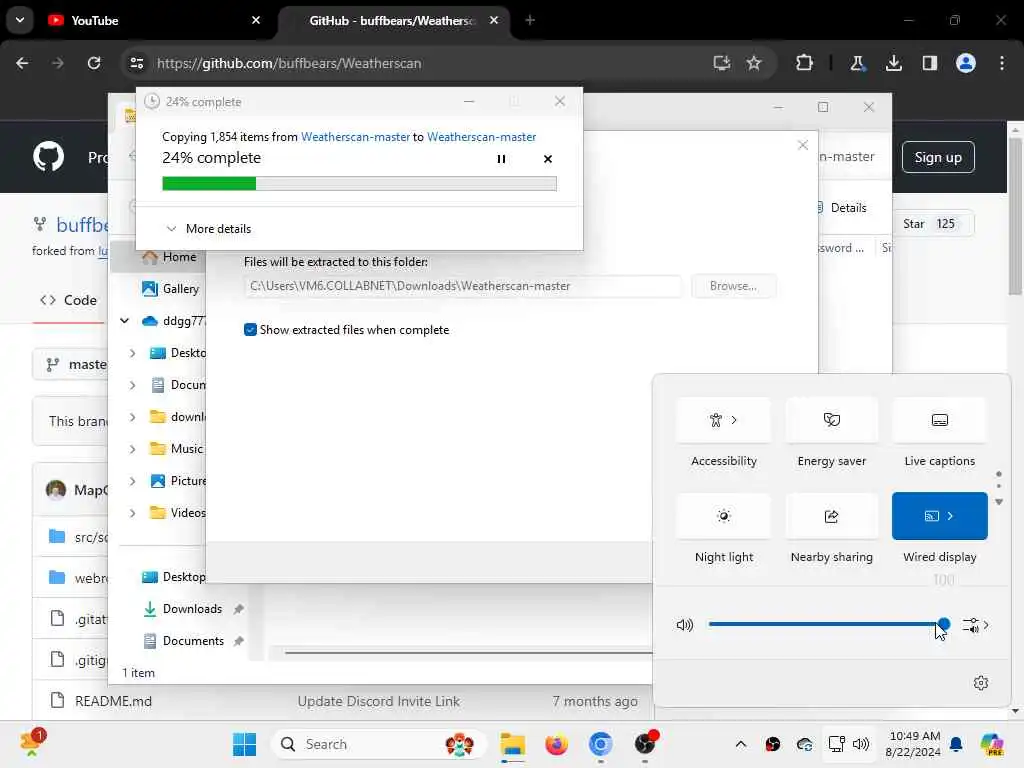Expand the Pictures folder node
The image size is (1024, 768).
(133, 481)
